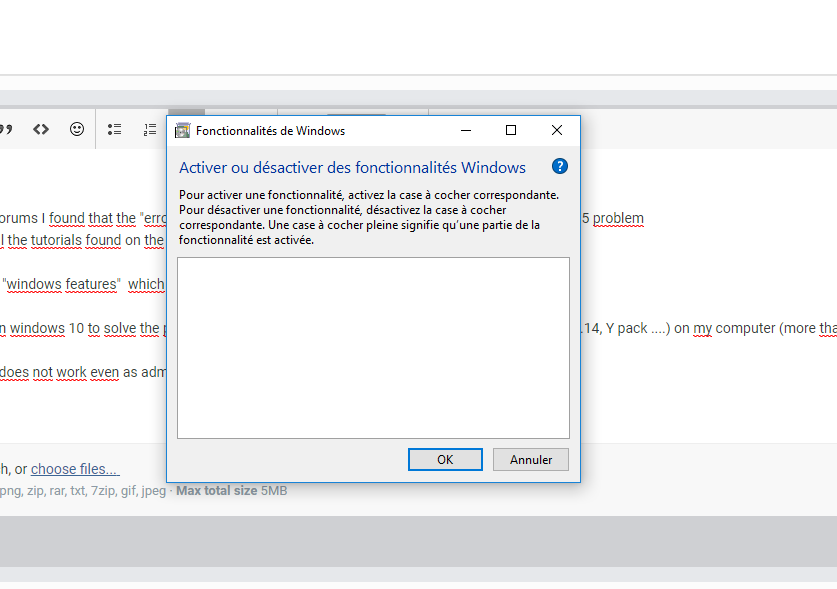Maximize the Fonctionnalités de Windows window

pyautogui.click(x=511, y=130)
